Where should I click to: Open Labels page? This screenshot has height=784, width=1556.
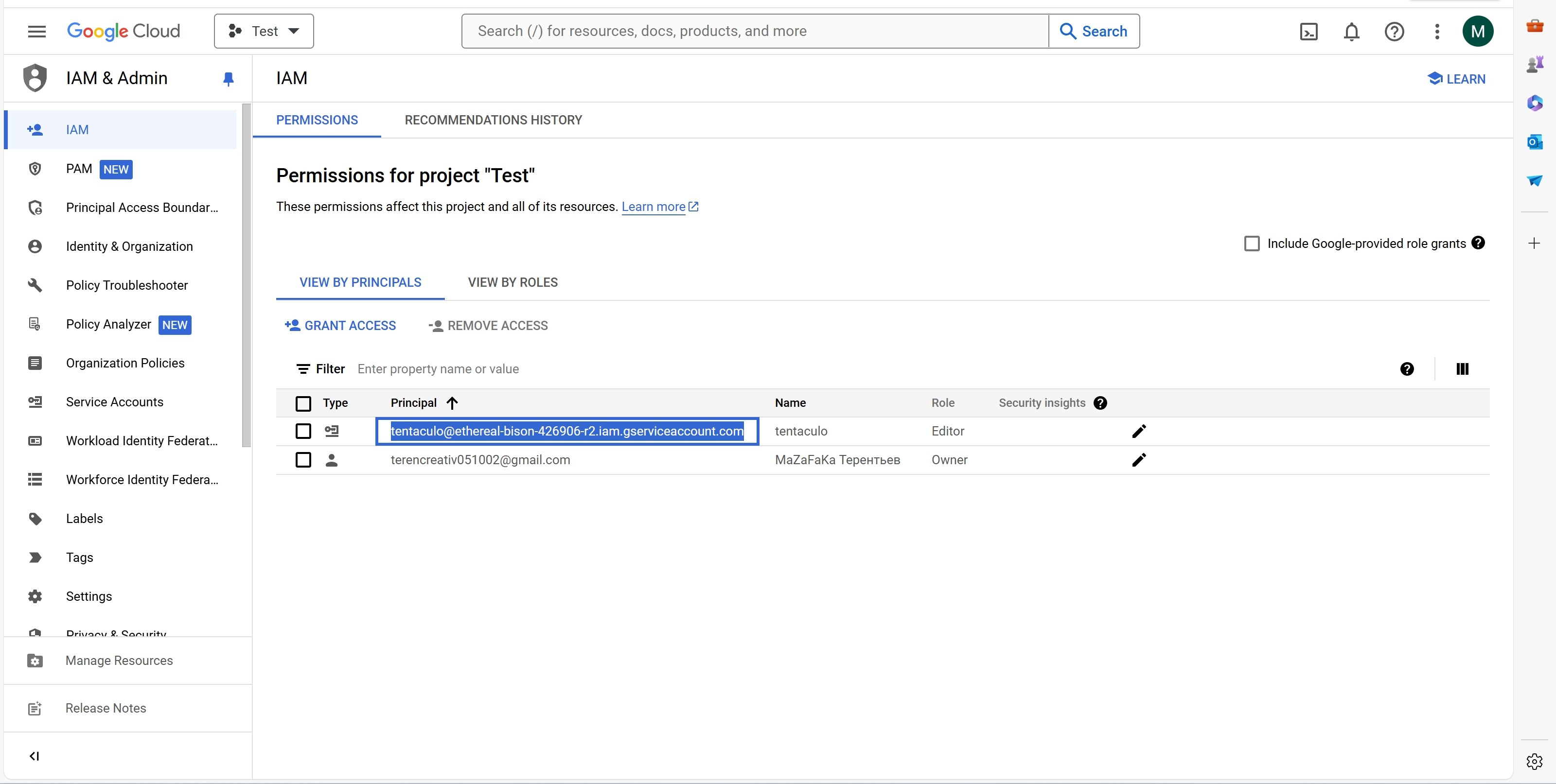[121, 519]
